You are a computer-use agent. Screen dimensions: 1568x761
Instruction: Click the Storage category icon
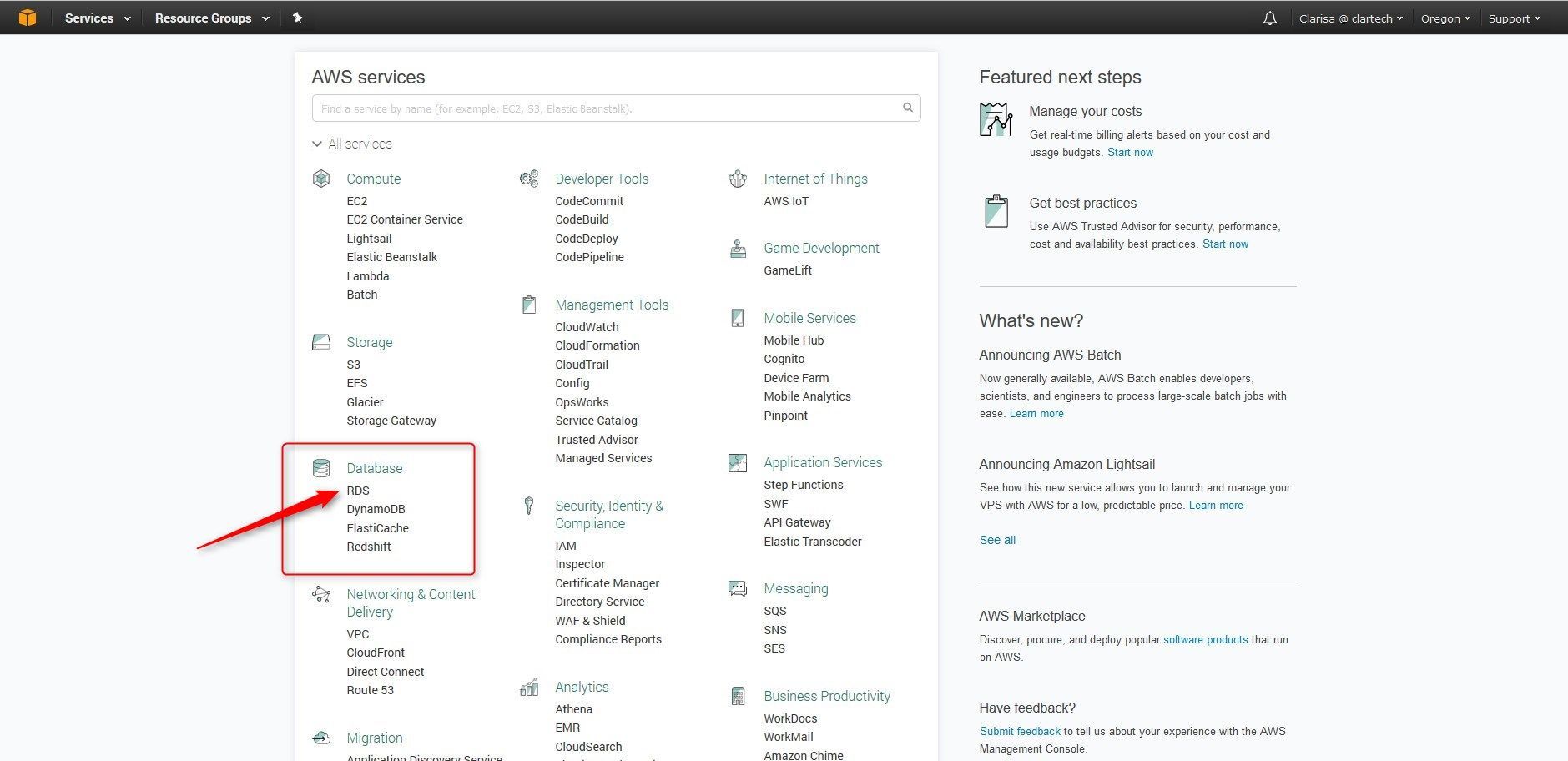(x=321, y=342)
